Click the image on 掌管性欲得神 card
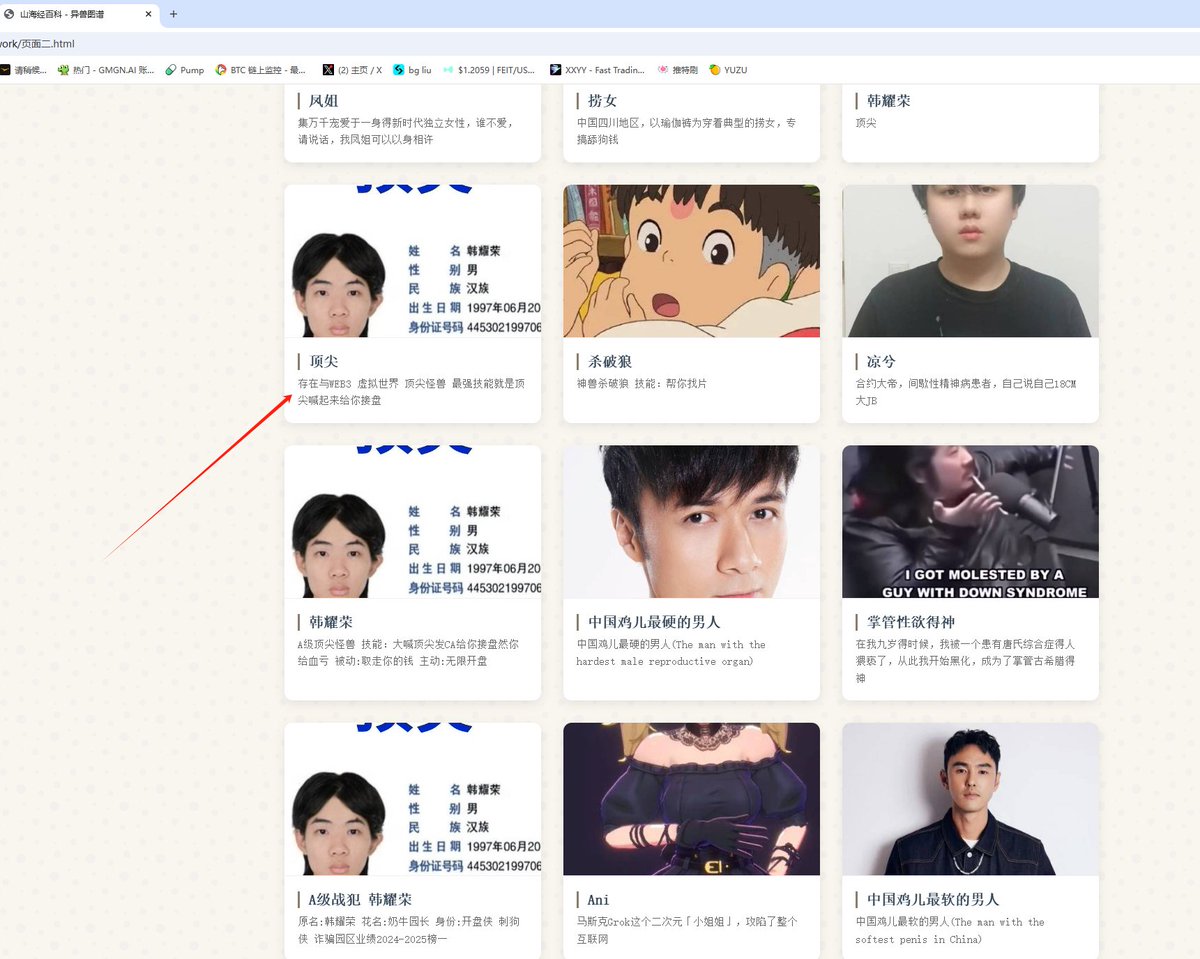Viewport: 1200px width, 959px height. click(x=970, y=522)
